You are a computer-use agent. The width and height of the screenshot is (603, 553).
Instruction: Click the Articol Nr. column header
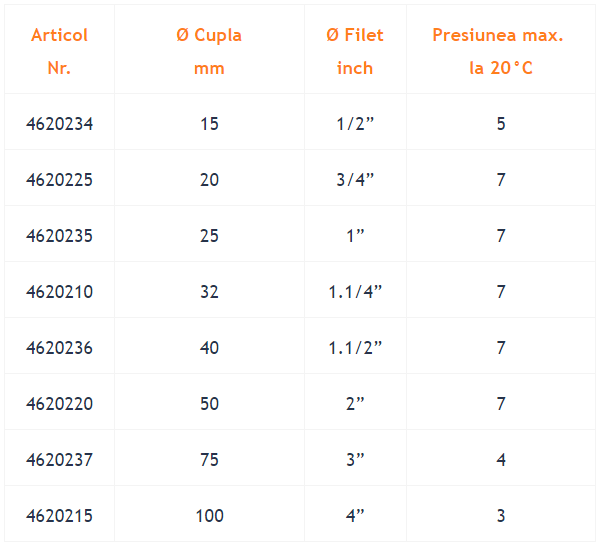[x=59, y=51]
